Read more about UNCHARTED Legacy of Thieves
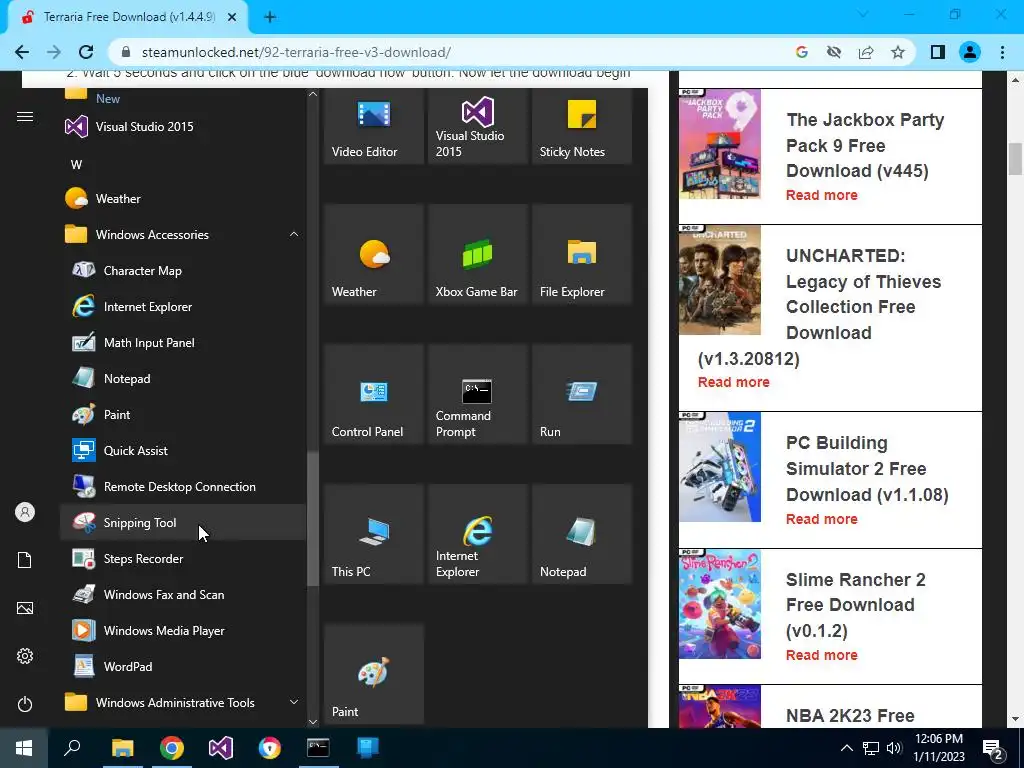The width and height of the screenshot is (1024, 768). 733,382
